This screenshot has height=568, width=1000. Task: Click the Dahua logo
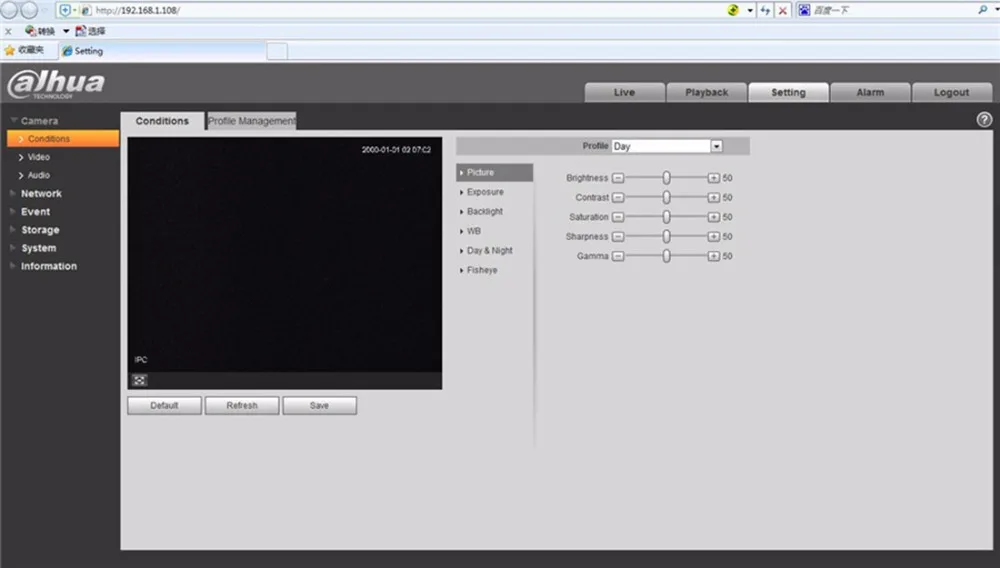pos(56,84)
